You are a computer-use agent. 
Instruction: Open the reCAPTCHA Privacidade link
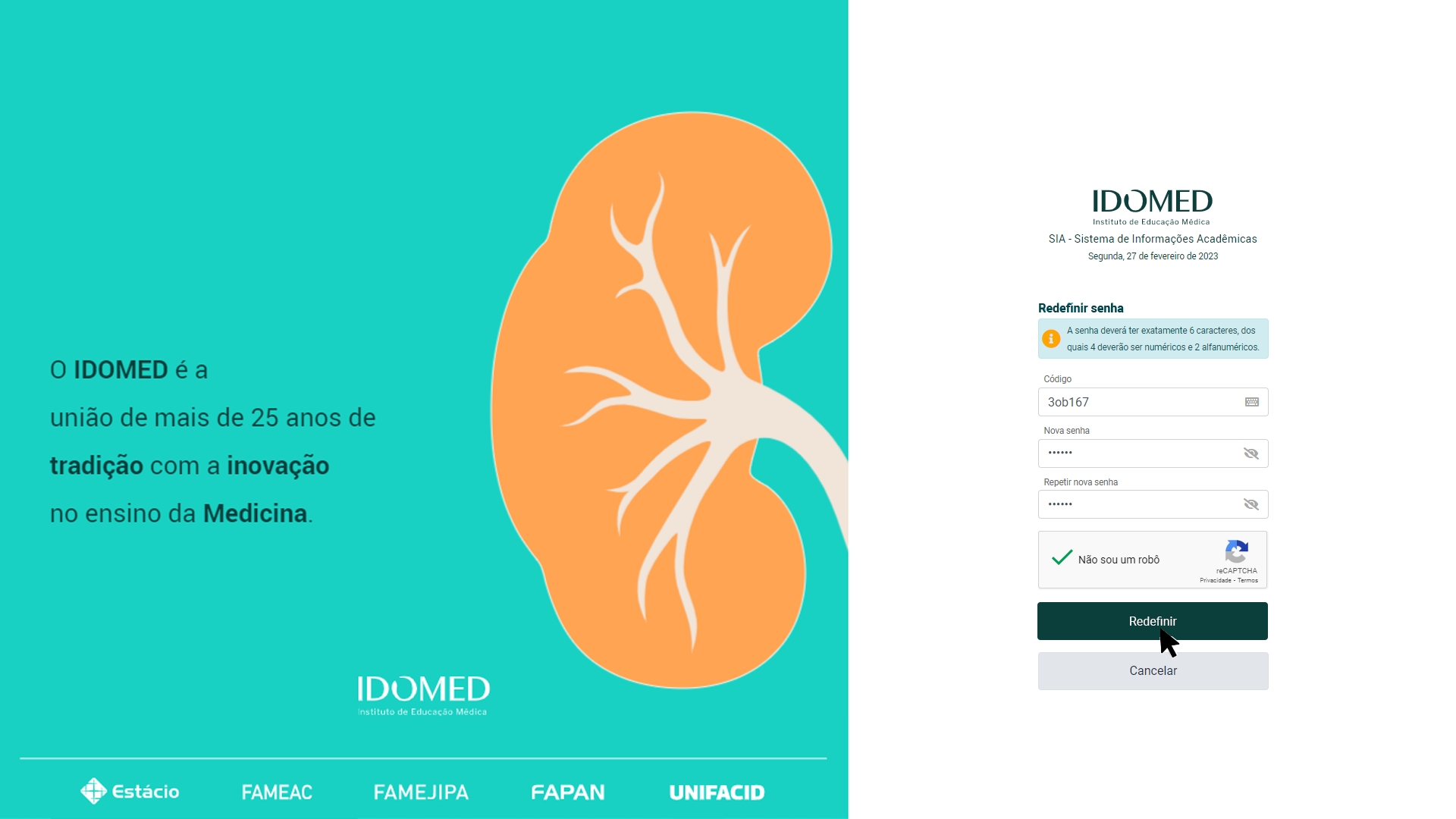pos(1215,581)
